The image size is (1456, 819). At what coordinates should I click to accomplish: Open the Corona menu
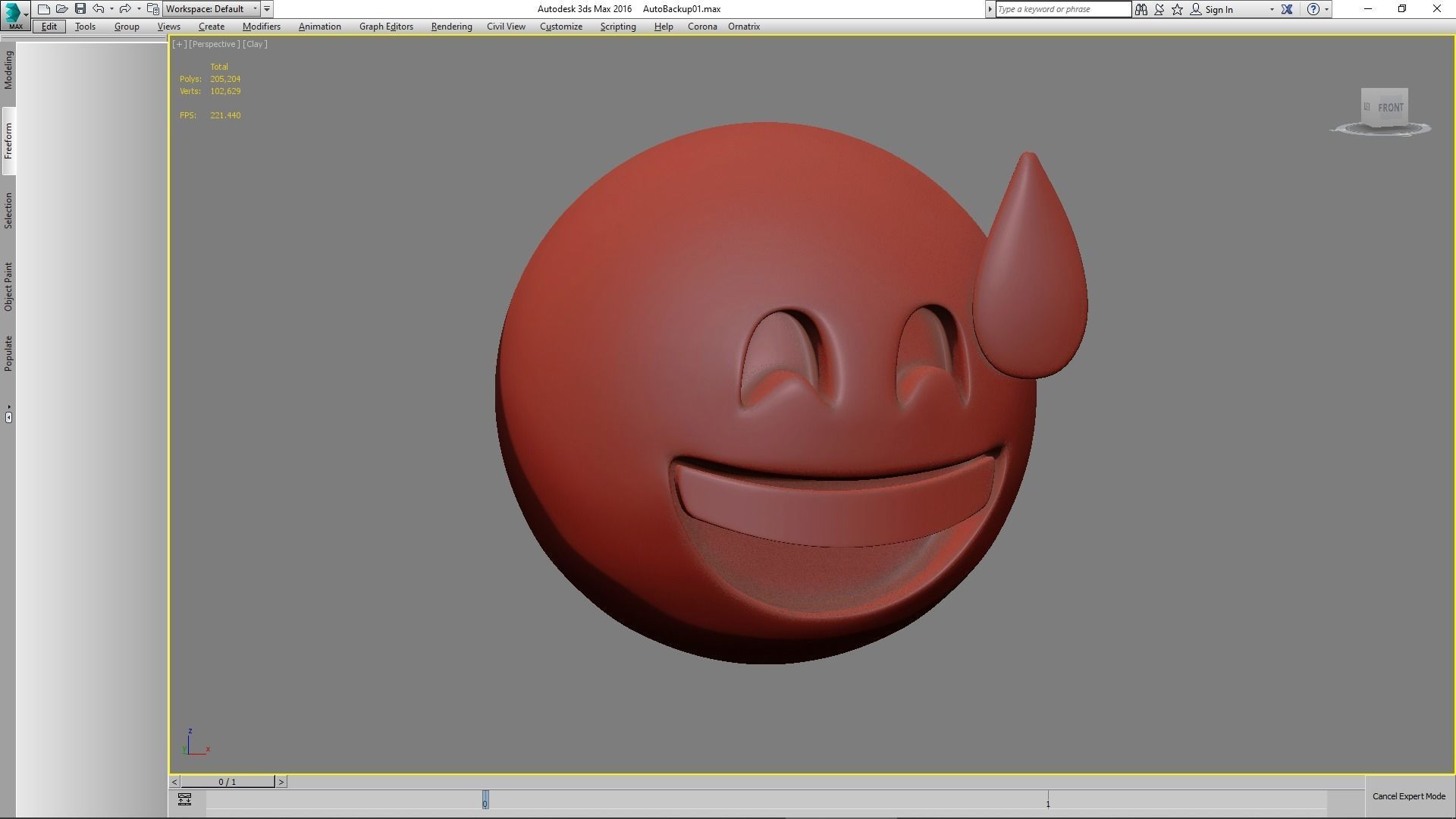(702, 27)
